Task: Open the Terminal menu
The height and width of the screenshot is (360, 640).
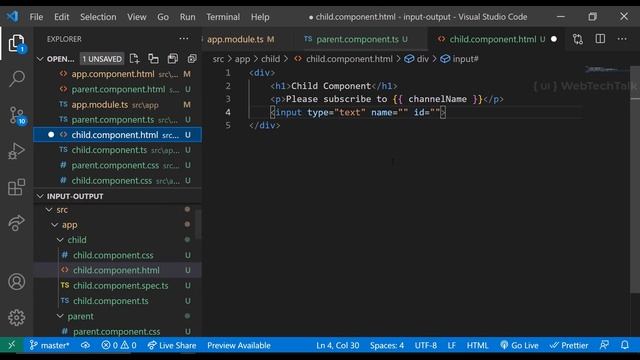Action: 223,17
